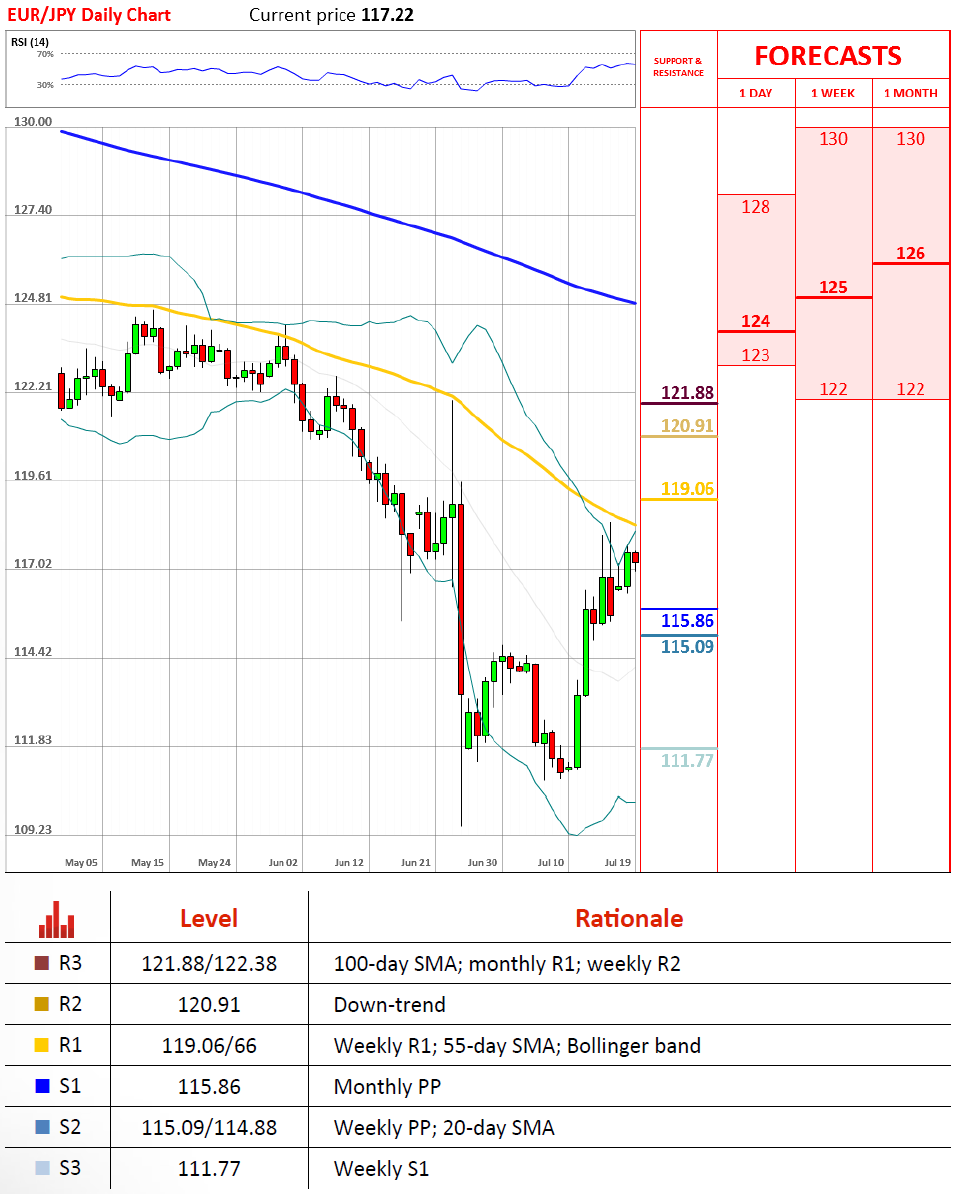The image size is (954, 1194).
Task: Click the 115.09 support level label
Action: (x=688, y=647)
